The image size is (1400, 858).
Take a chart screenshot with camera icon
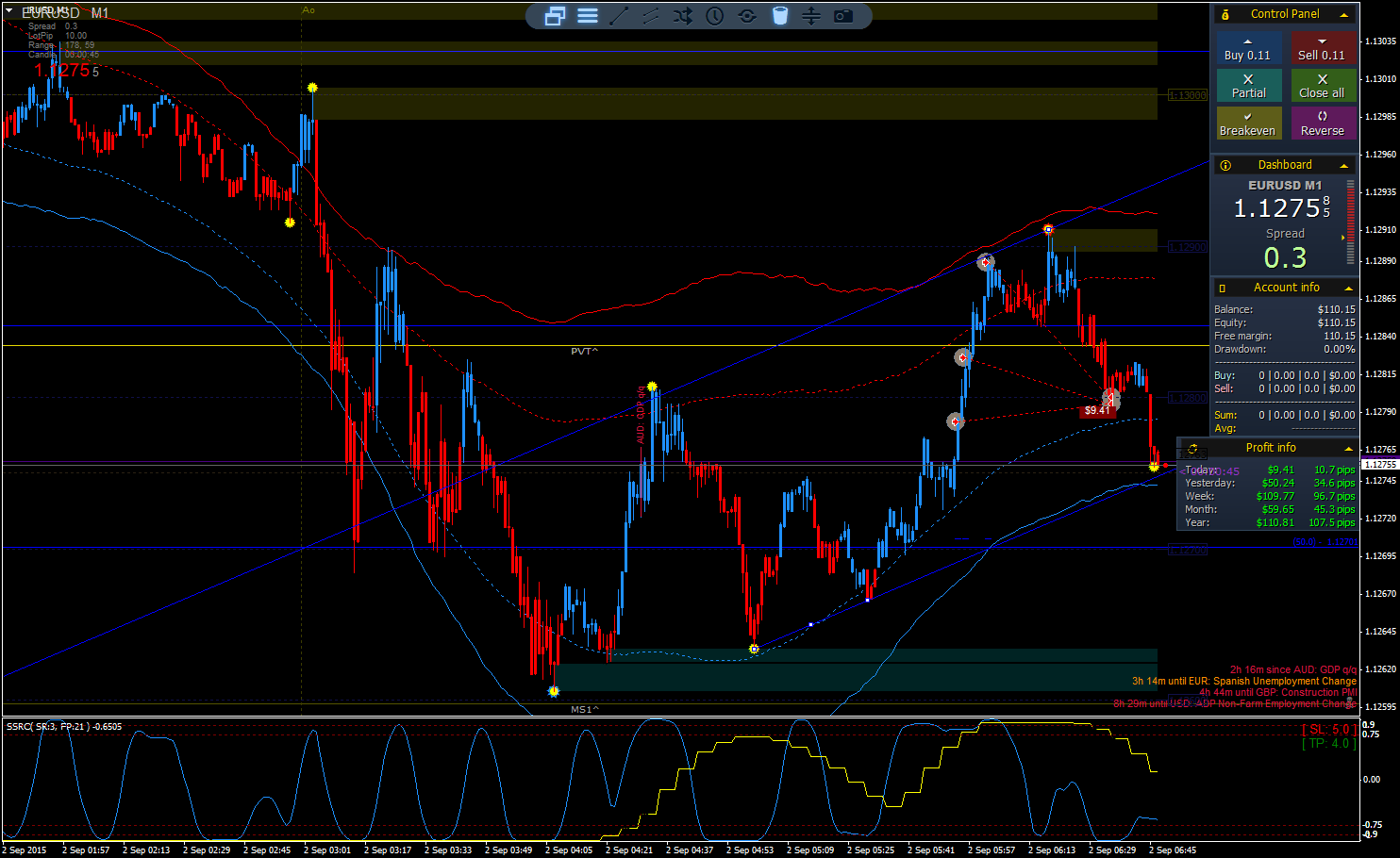(x=843, y=16)
